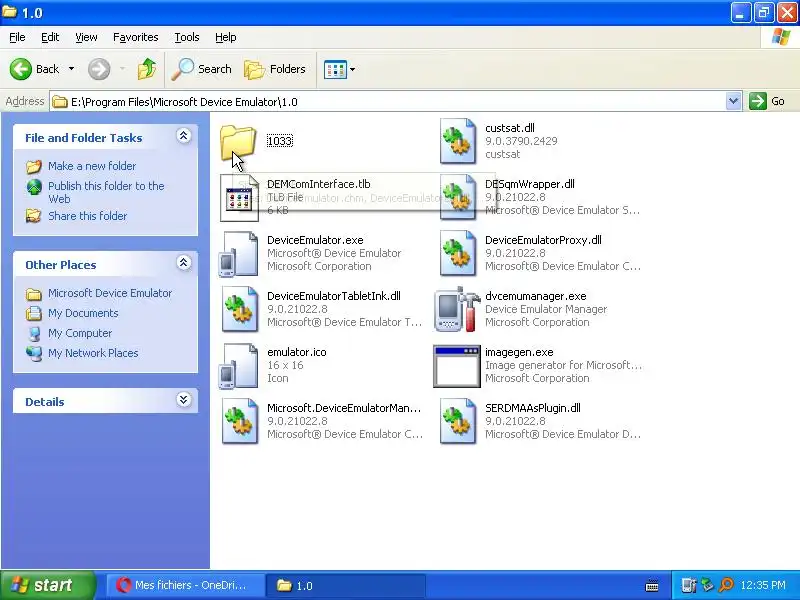Expand the Details panel
This screenshot has width=800, height=600.
(x=184, y=399)
